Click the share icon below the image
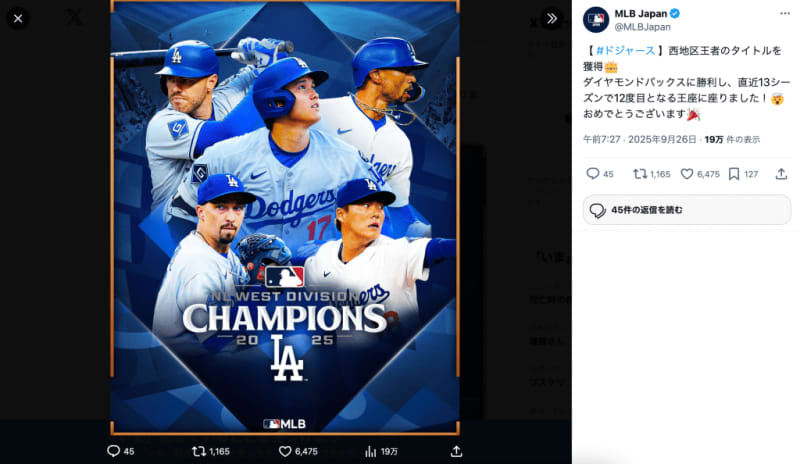Viewport: 800px width, 464px height. point(456,451)
